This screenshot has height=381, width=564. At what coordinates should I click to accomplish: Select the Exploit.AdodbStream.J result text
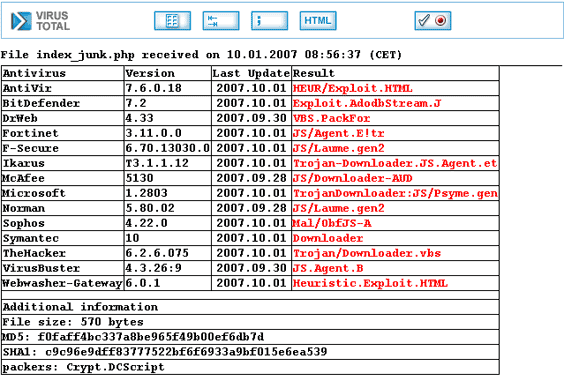(367, 104)
